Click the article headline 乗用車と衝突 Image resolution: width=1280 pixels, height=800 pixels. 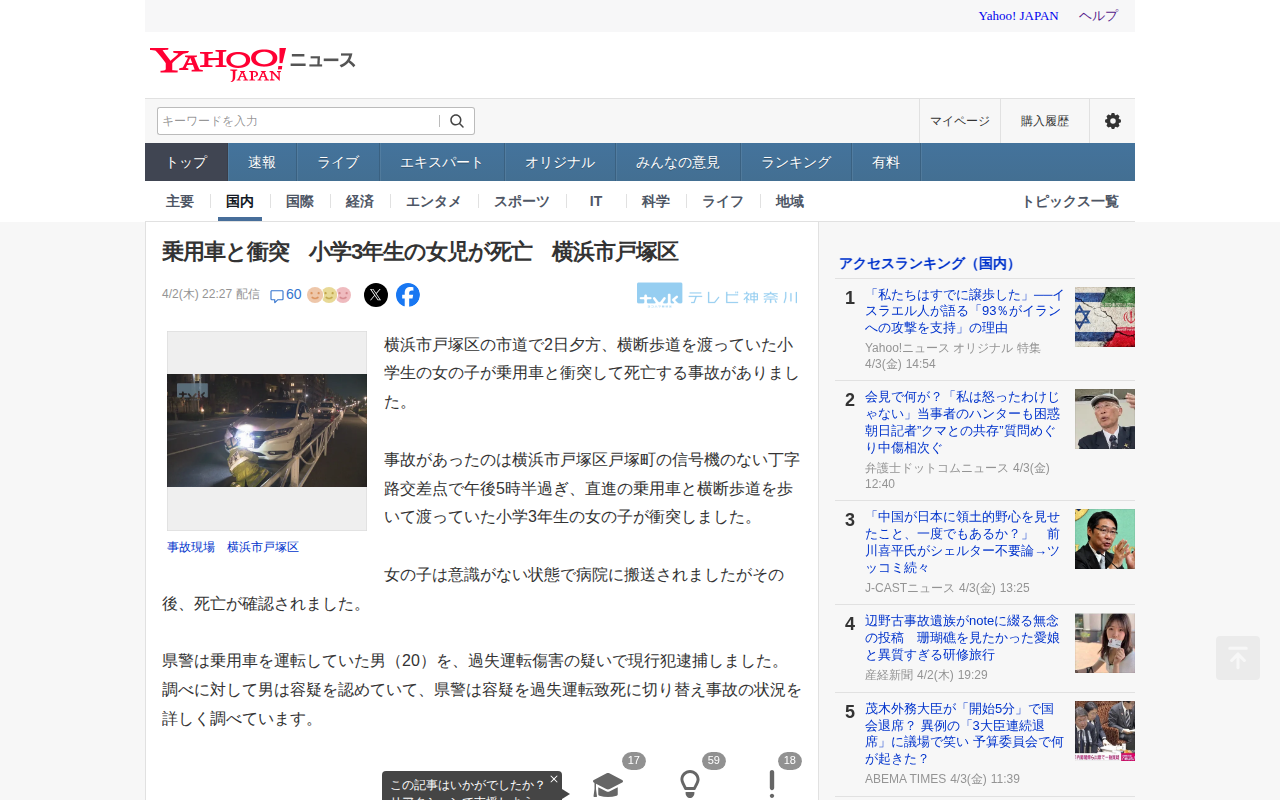point(421,251)
